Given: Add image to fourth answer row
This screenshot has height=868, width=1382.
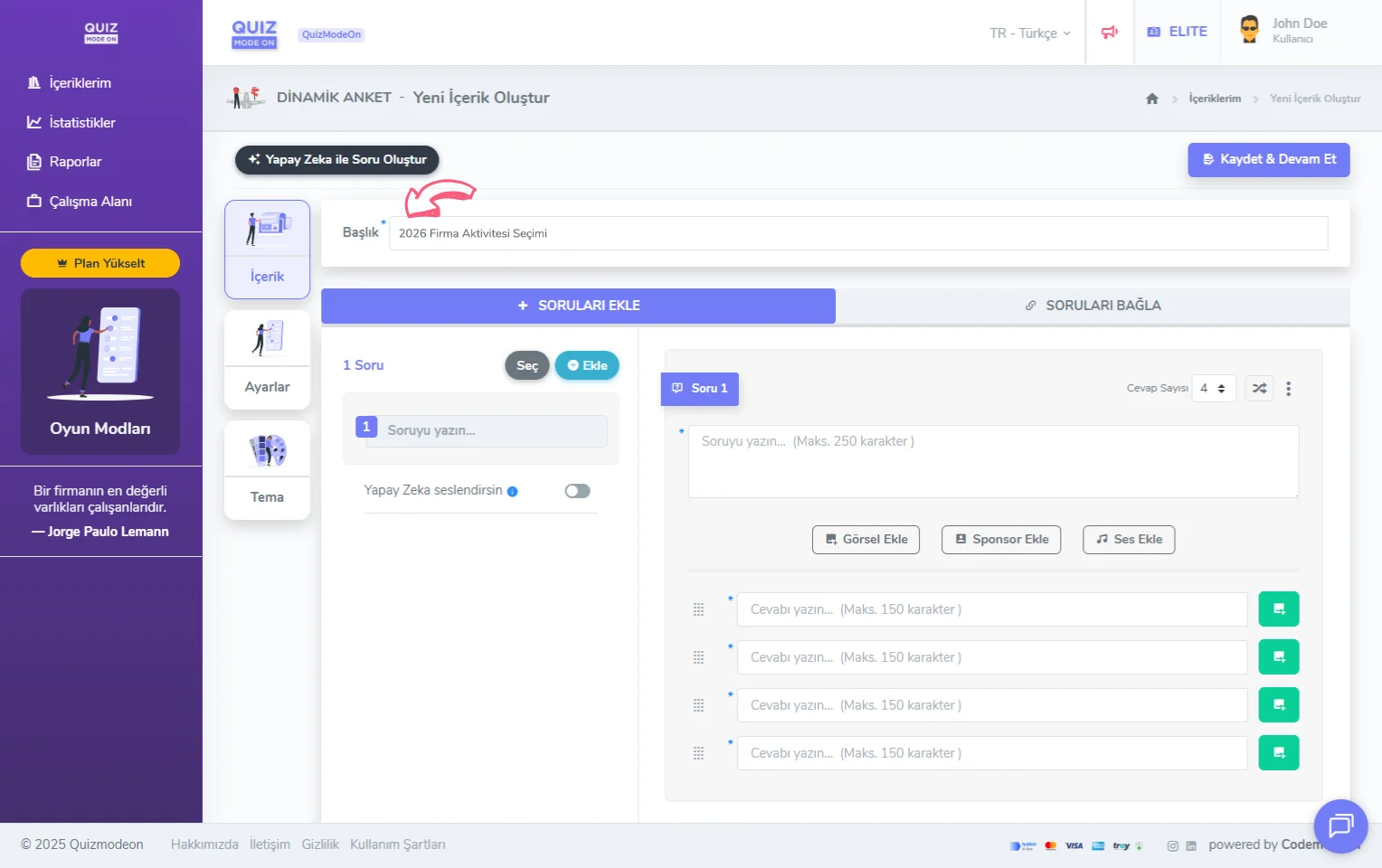Looking at the screenshot, I should point(1278,753).
